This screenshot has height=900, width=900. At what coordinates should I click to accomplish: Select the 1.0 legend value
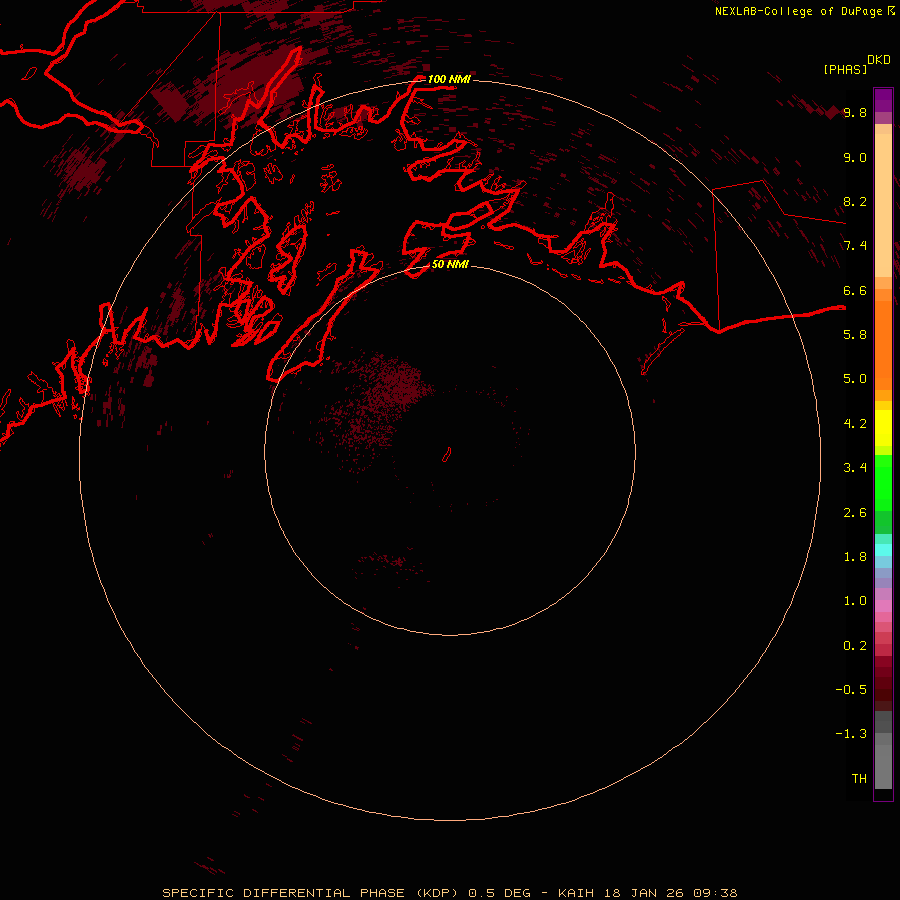point(855,601)
